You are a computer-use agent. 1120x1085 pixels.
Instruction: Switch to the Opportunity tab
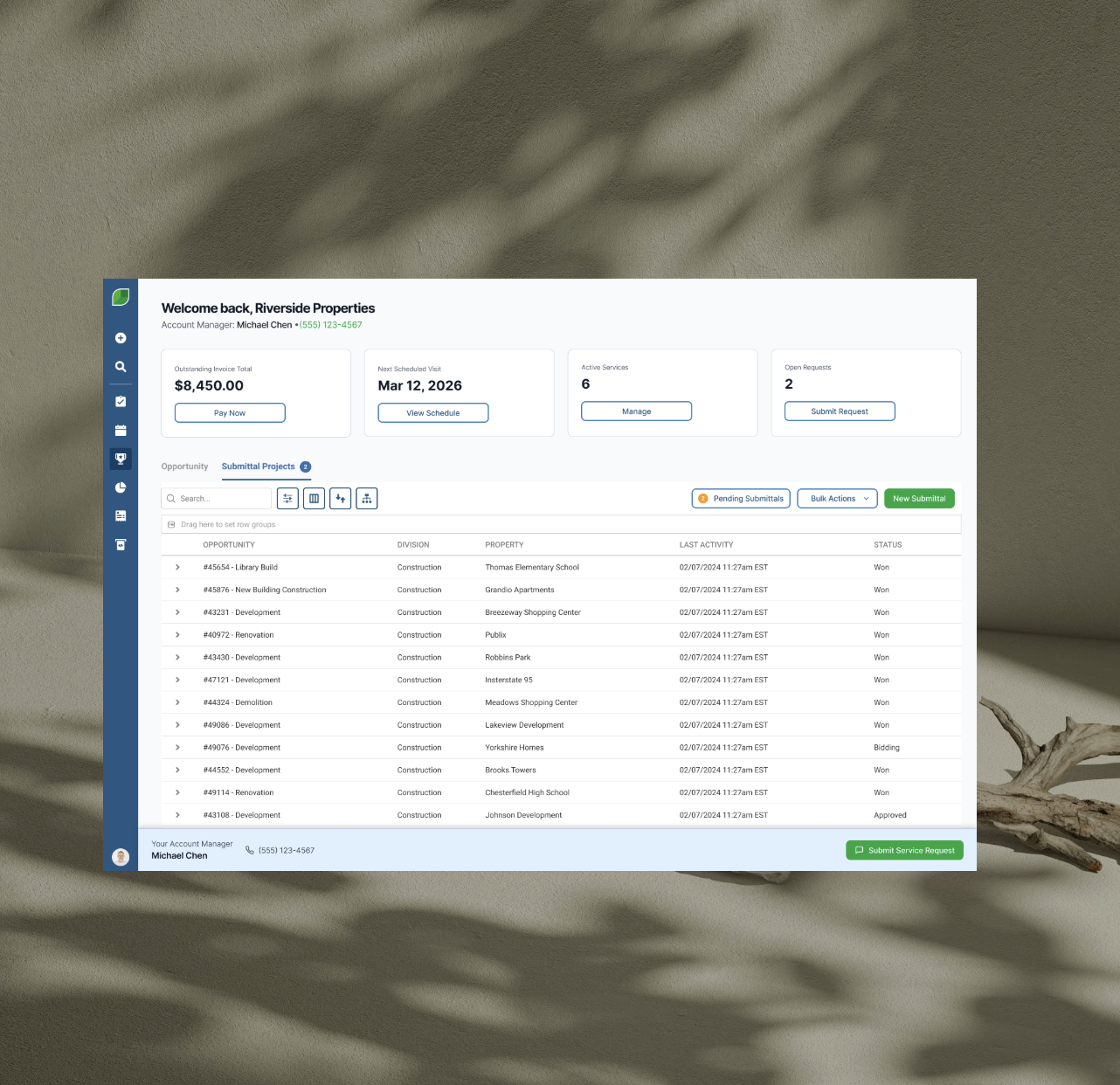click(184, 466)
